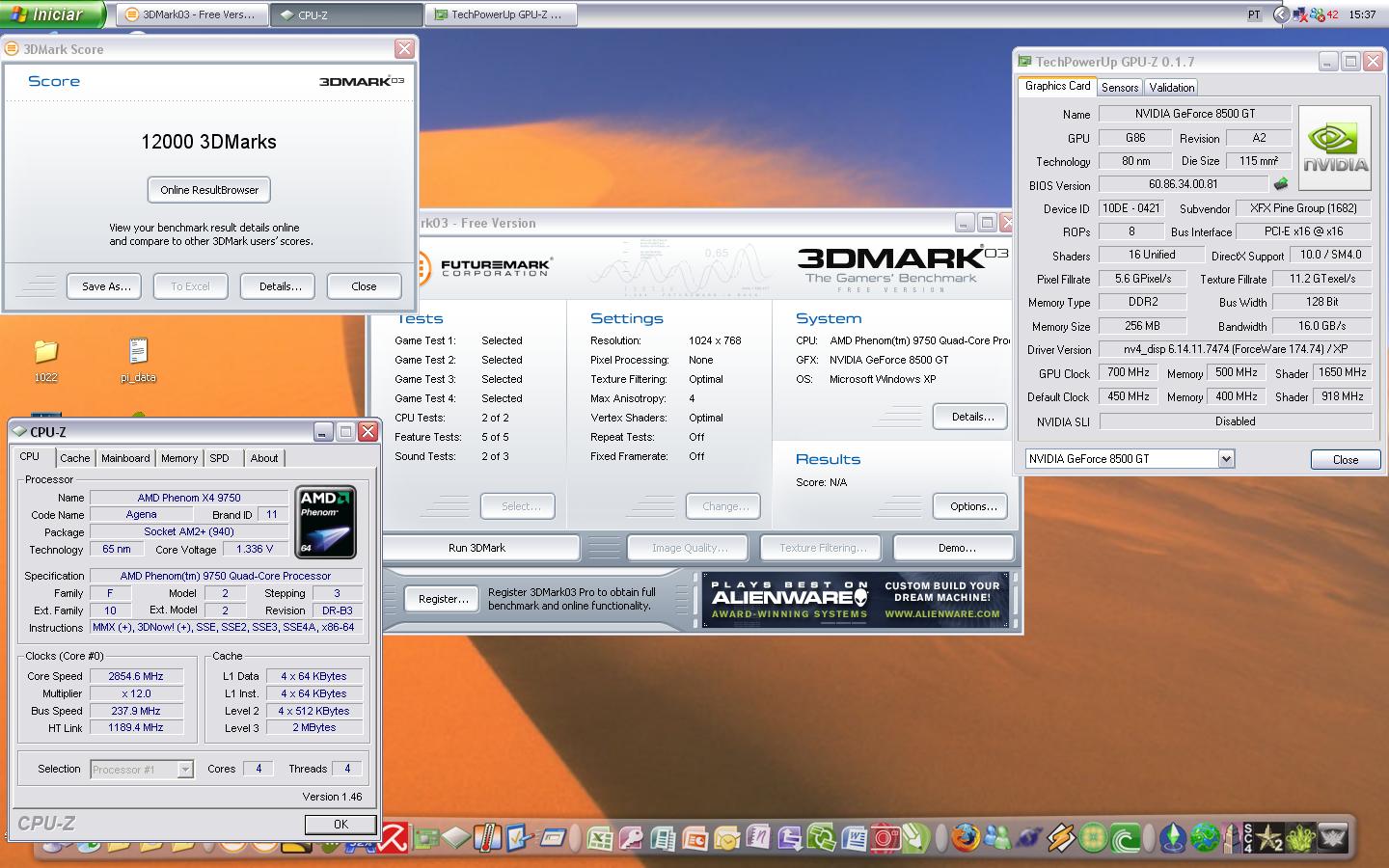
Task: Switch to 3DMark03 taskbar window
Action: pos(192,14)
